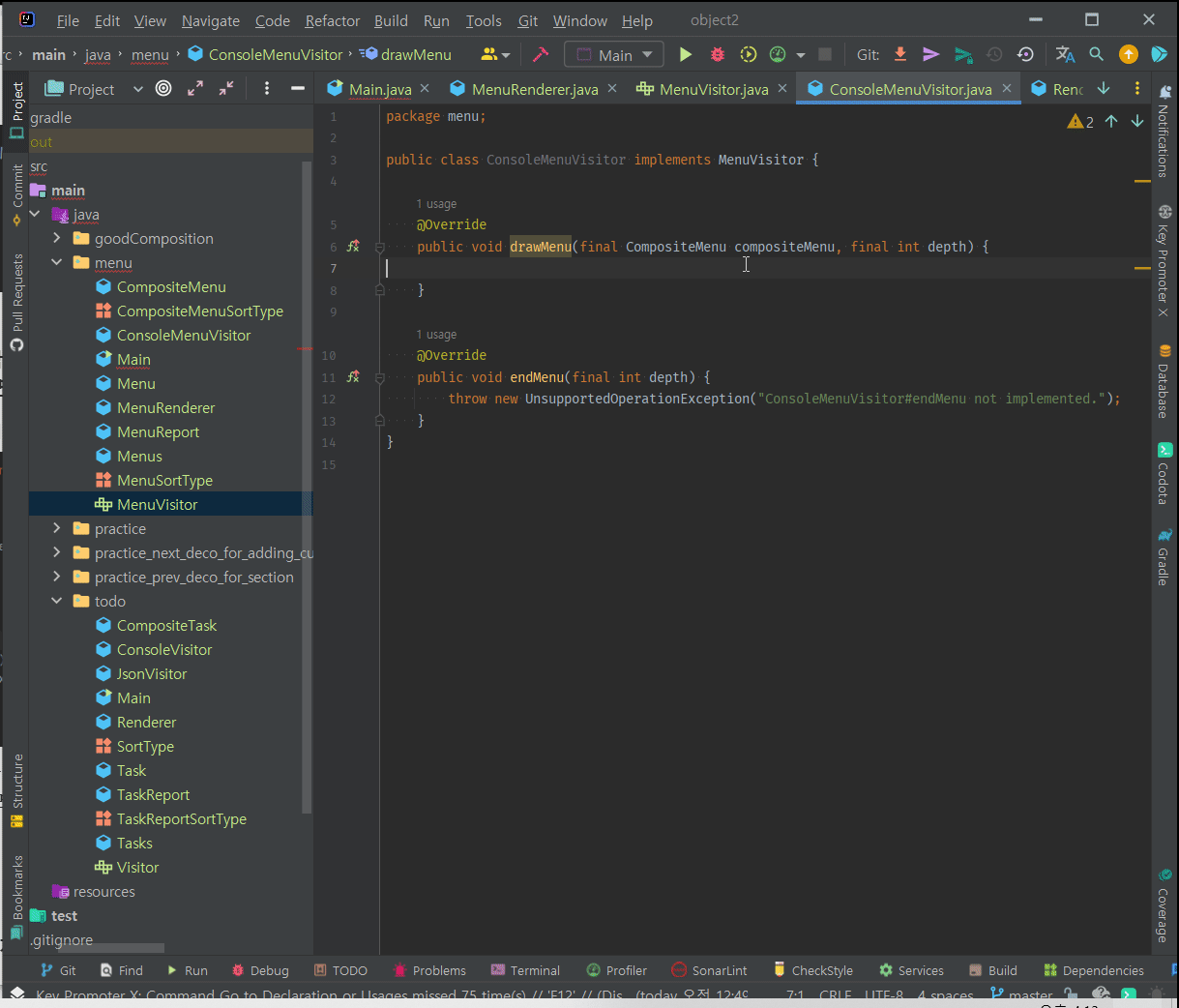Click the warnings indicator showing 2
1179x1008 pixels.
1080,122
